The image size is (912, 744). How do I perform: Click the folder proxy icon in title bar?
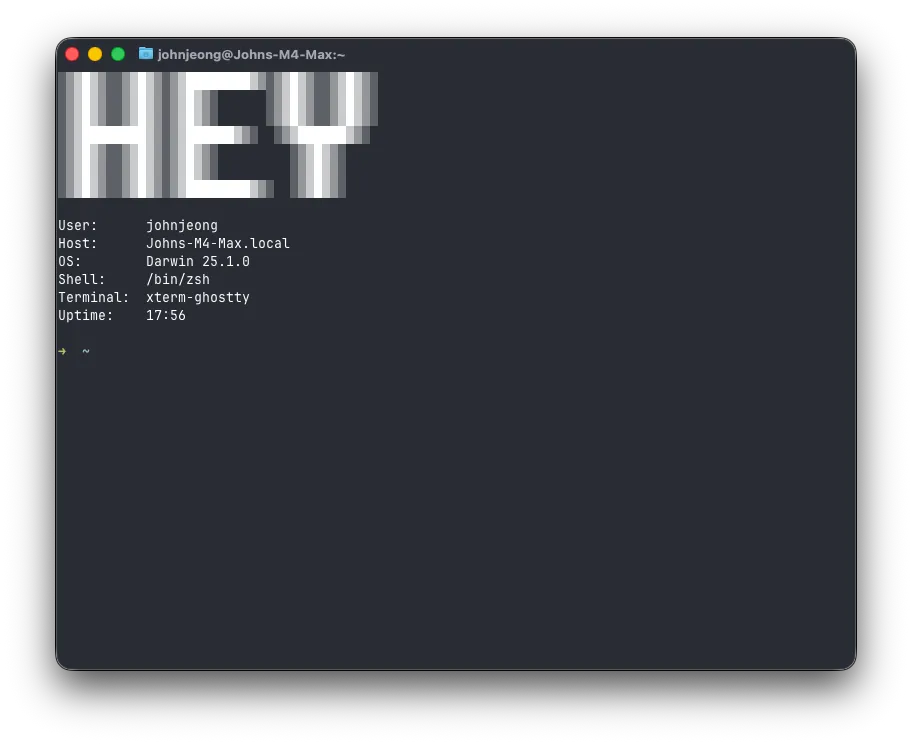146,54
